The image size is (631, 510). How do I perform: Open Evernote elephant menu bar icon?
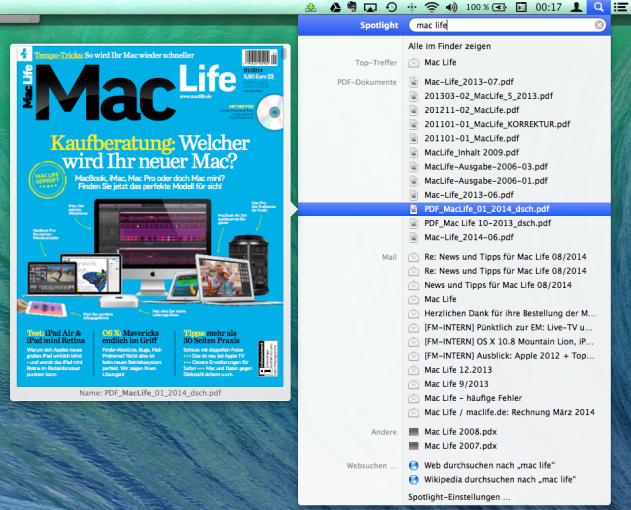pyautogui.click(x=352, y=7)
